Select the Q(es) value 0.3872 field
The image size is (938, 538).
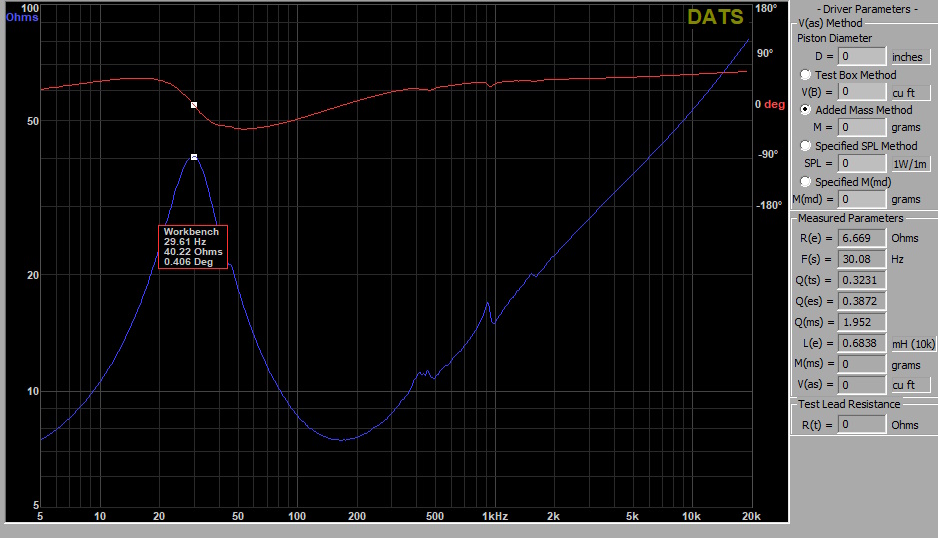[x=861, y=301]
